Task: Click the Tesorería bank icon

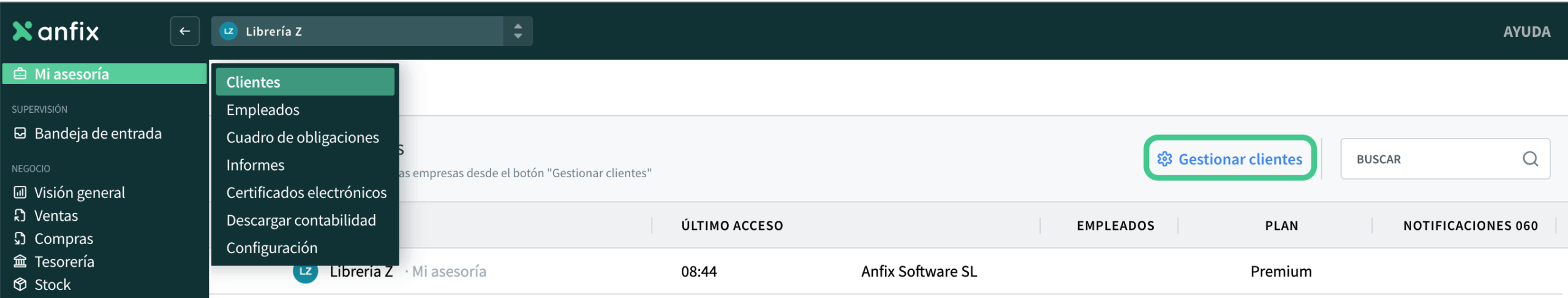Action: click(x=20, y=261)
